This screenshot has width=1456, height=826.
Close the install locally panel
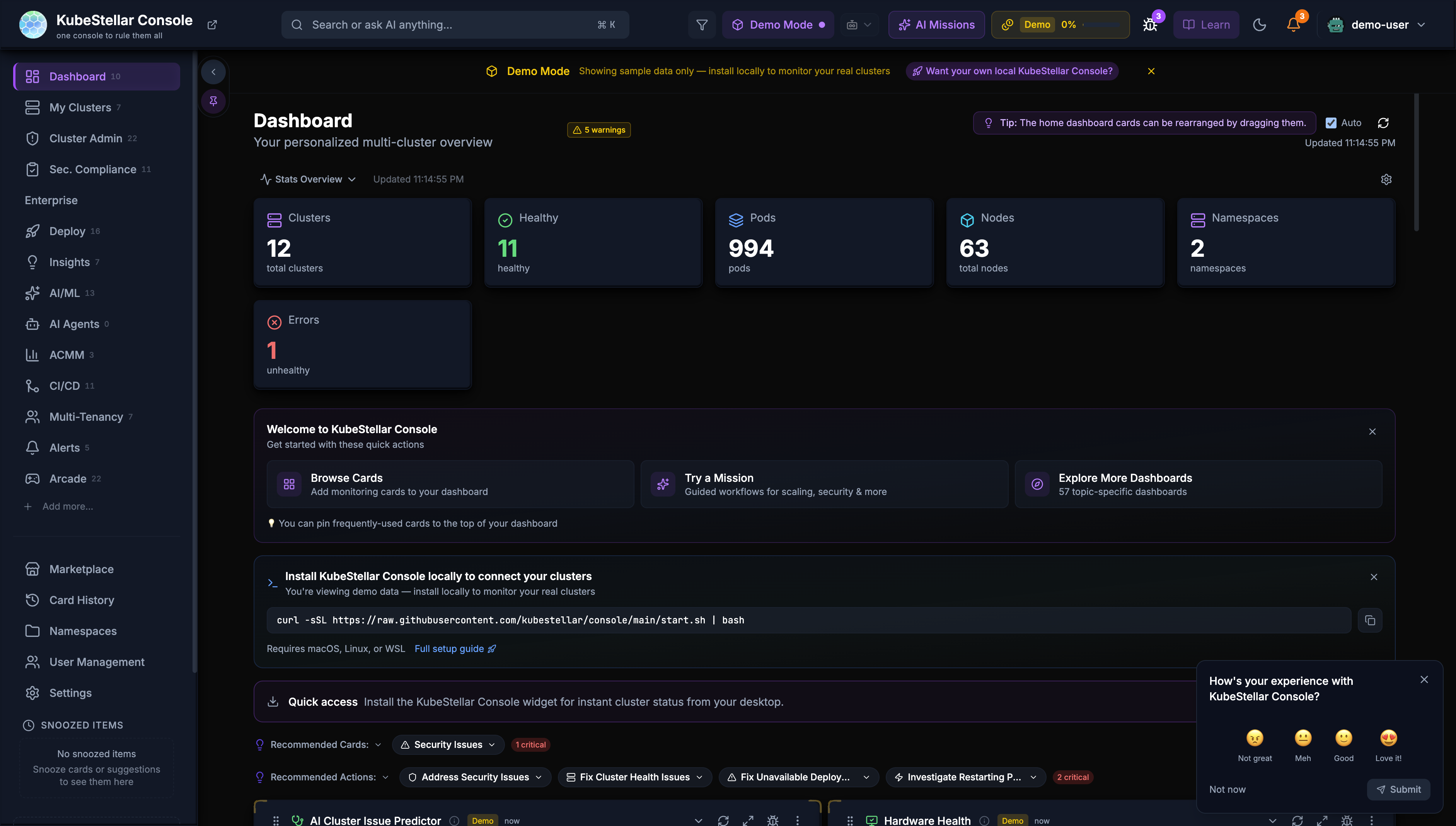coord(1373,577)
